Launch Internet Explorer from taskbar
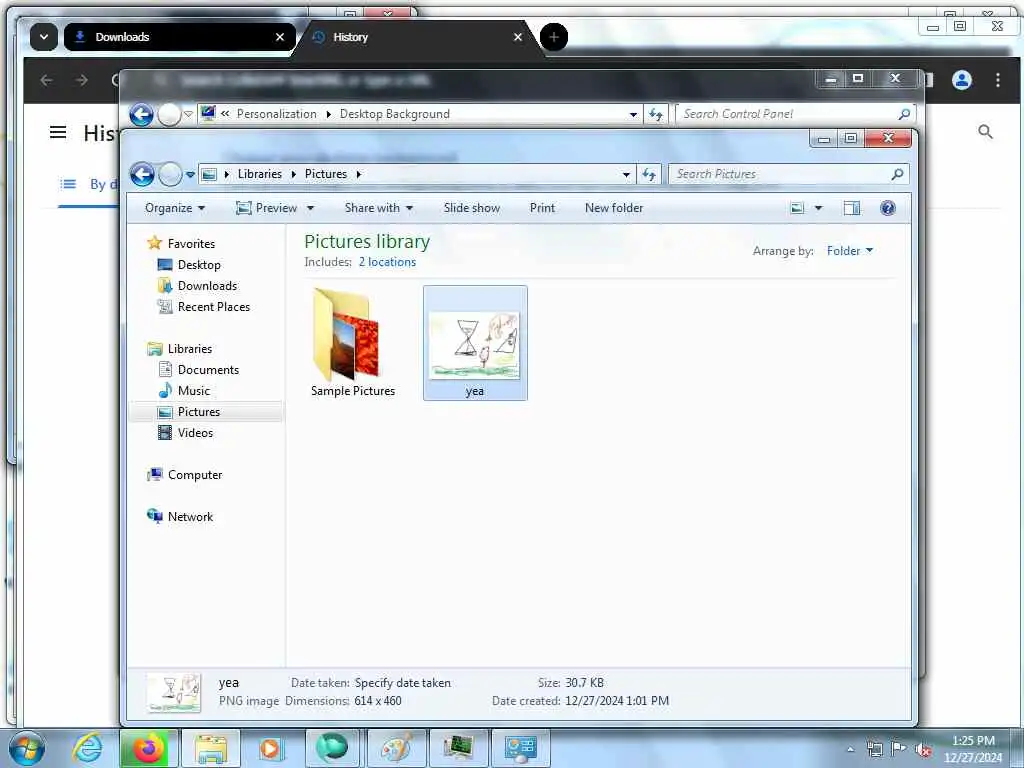This screenshot has height=768, width=1024. pos(88,748)
